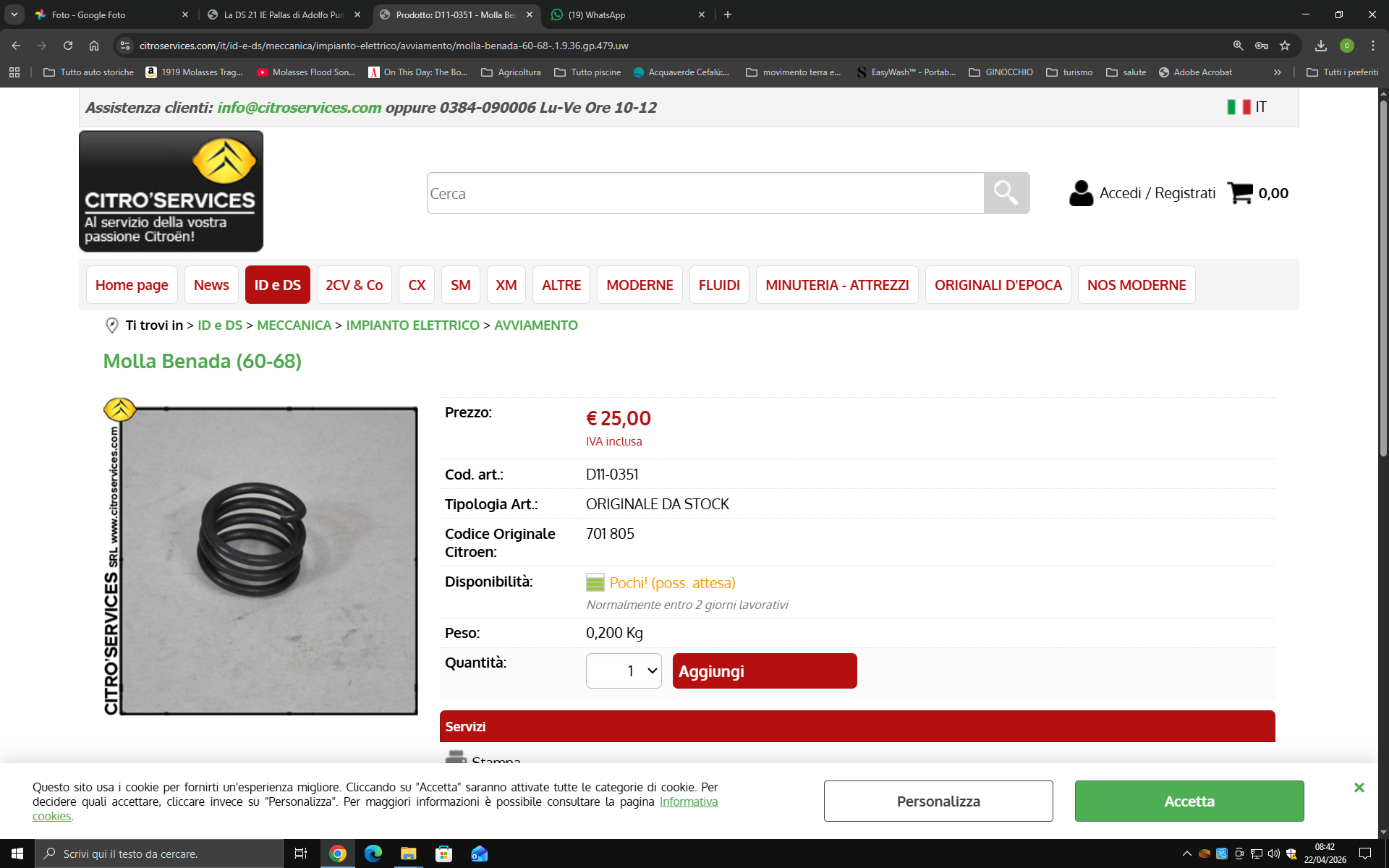This screenshot has width=1389, height=868.
Task: Open the shopping cart icon
Action: [x=1240, y=192]
